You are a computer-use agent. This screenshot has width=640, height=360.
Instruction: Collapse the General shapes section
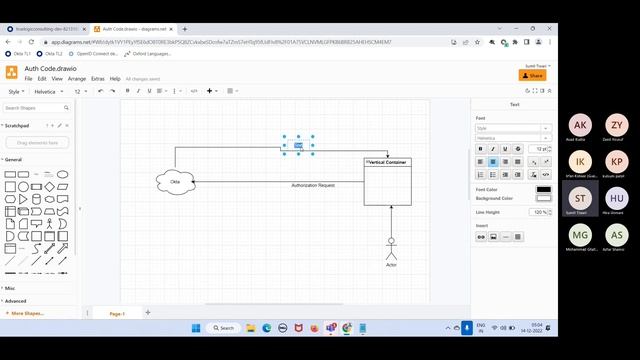(x=14, y=160)
